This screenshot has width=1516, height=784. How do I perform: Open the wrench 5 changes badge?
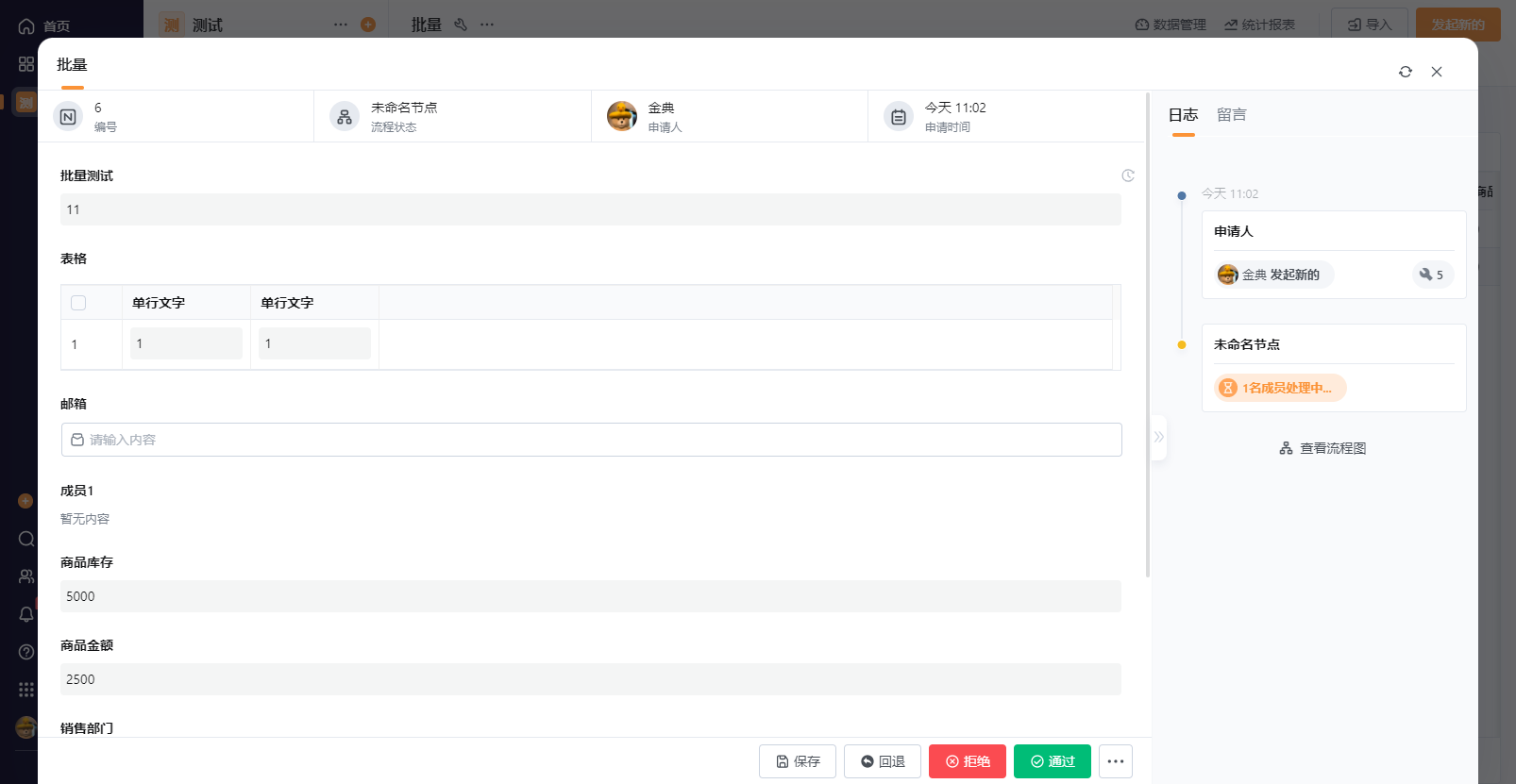coord(1432,275)
